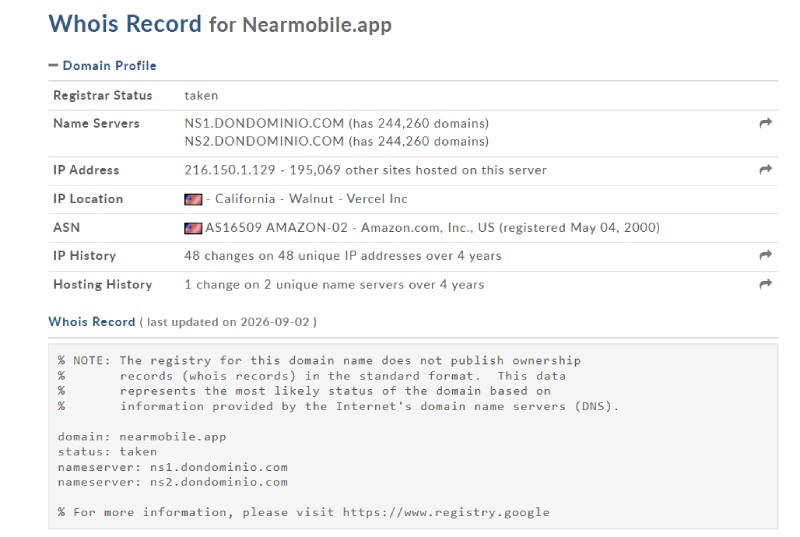The width and height of the screenshot is (800, 537).
Task: Click the status: taken line
Action: click(x=107, y=452)
